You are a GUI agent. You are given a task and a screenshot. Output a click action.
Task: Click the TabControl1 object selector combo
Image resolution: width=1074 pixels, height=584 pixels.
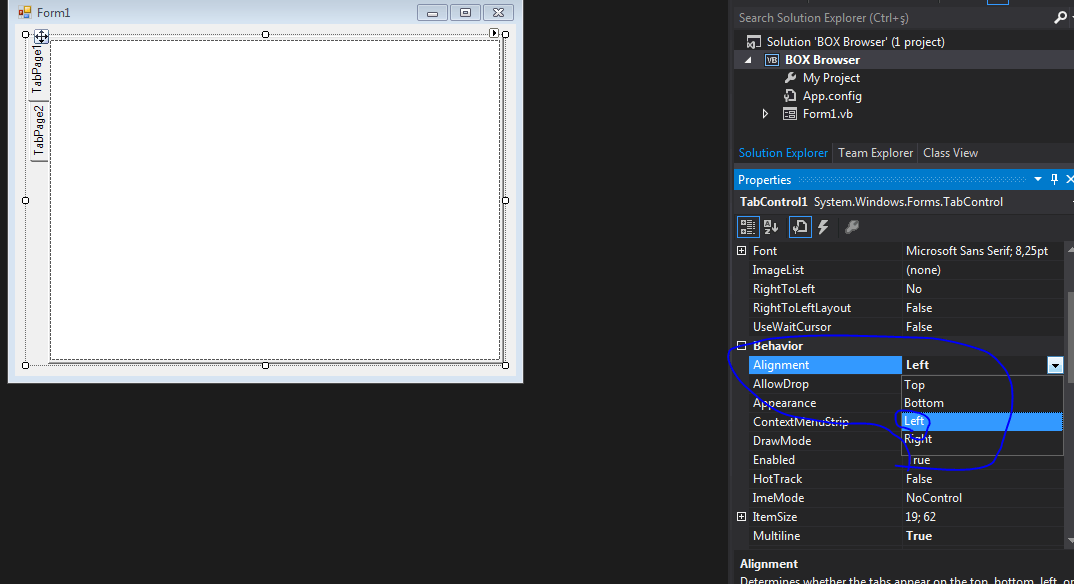tap(904, 202)
